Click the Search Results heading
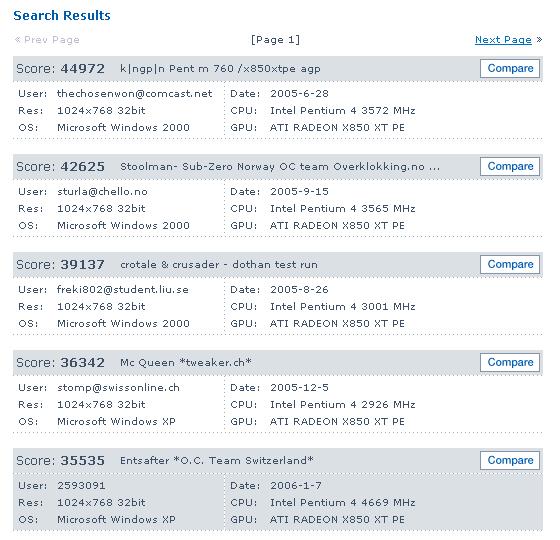This screenshot has width=560, height=540. click(x=62, y=16)
